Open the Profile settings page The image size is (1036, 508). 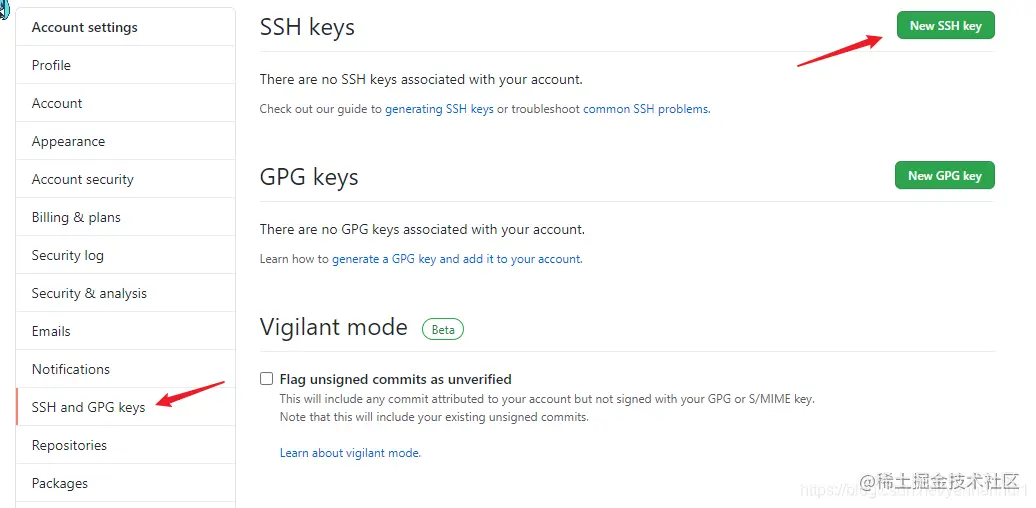pos(51,65)
